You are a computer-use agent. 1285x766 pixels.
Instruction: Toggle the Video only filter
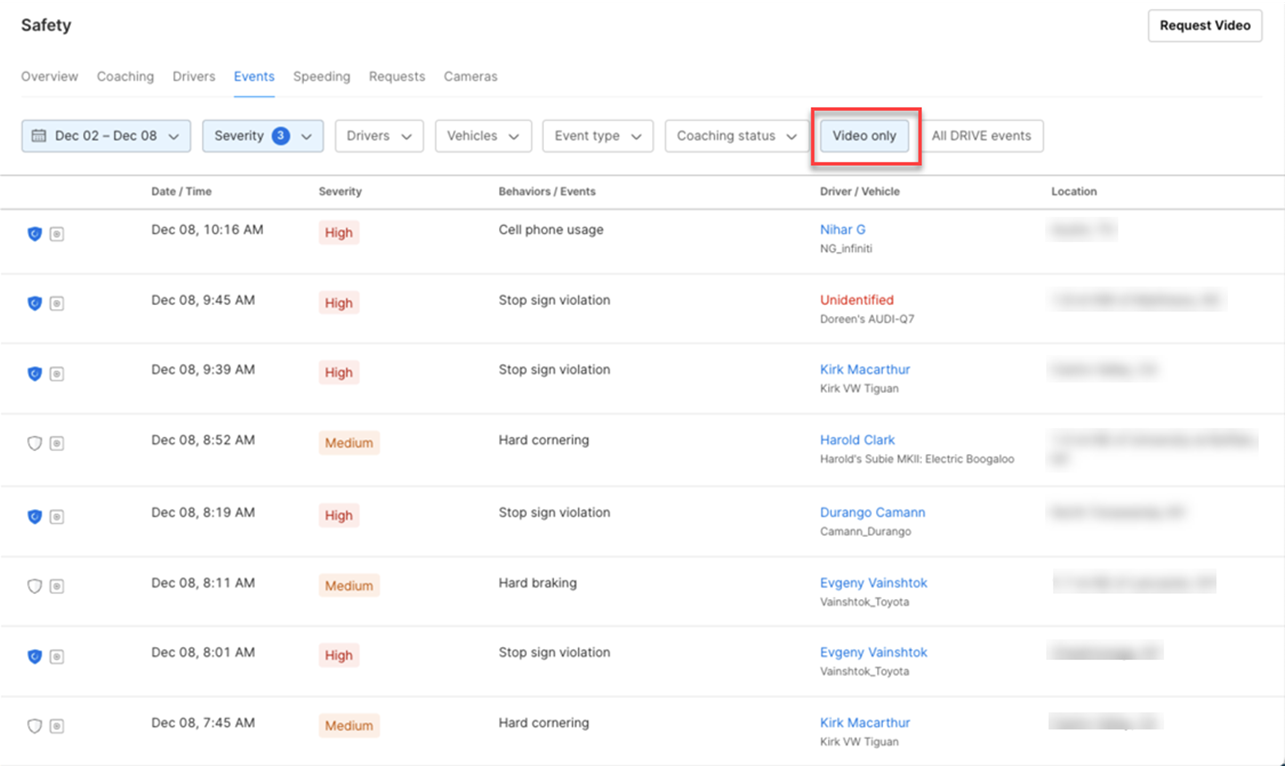(864, 136)
